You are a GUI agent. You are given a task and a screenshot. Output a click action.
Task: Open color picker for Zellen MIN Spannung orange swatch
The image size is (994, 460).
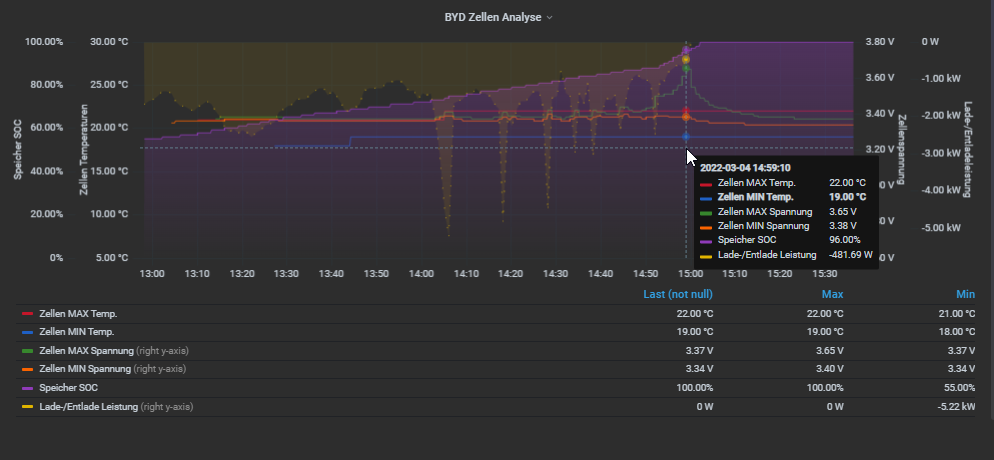27,369
